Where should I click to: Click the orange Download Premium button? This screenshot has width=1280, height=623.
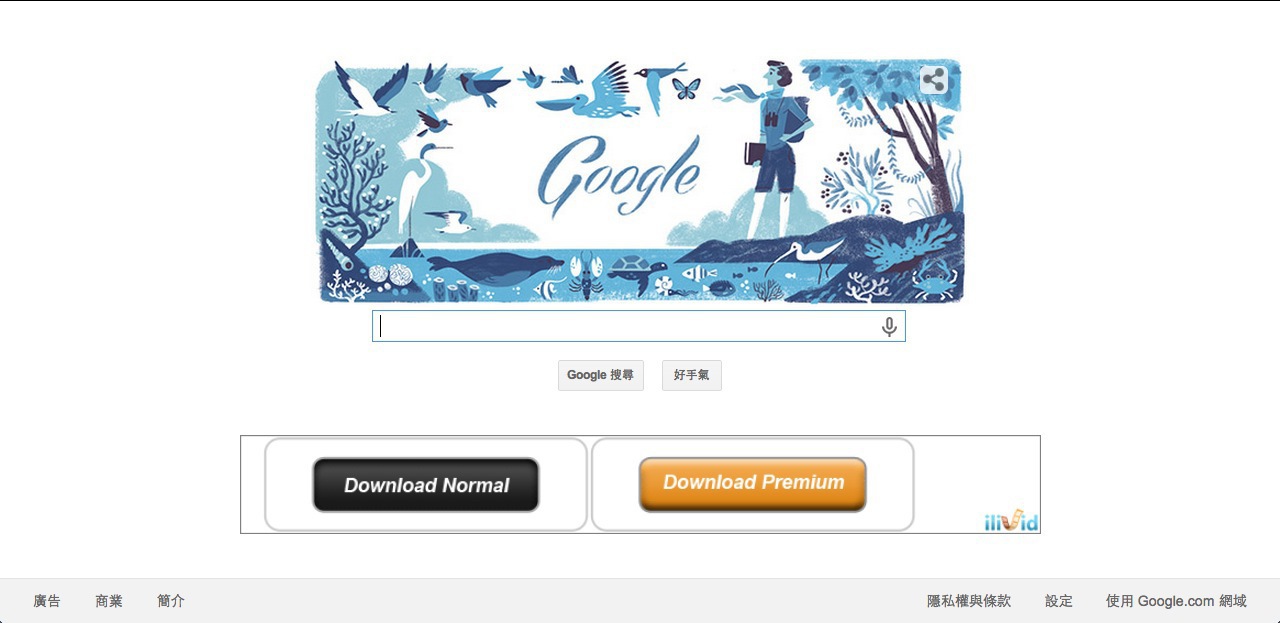tap(753, 484)
